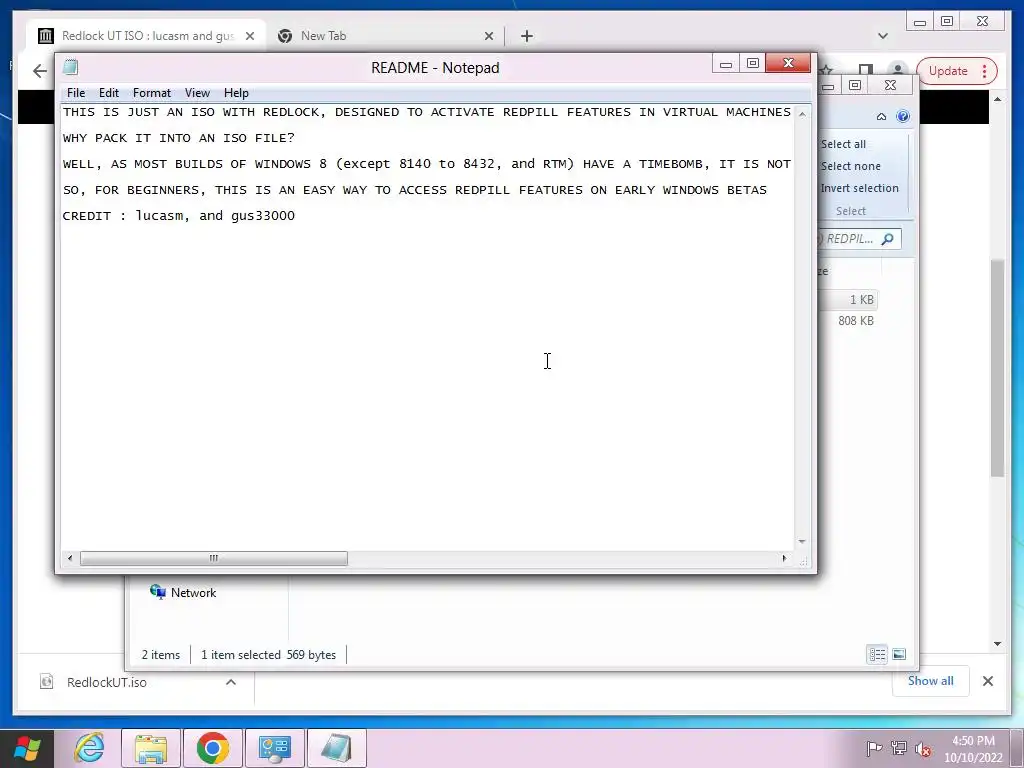Click the Notepad title bar icon

coord(71,67)
